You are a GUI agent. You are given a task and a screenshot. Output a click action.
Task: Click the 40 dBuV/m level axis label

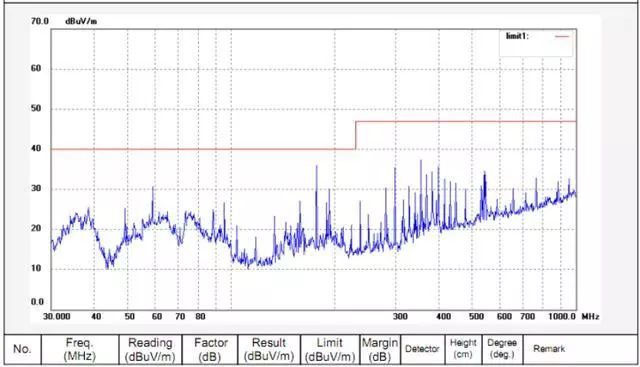36,149
